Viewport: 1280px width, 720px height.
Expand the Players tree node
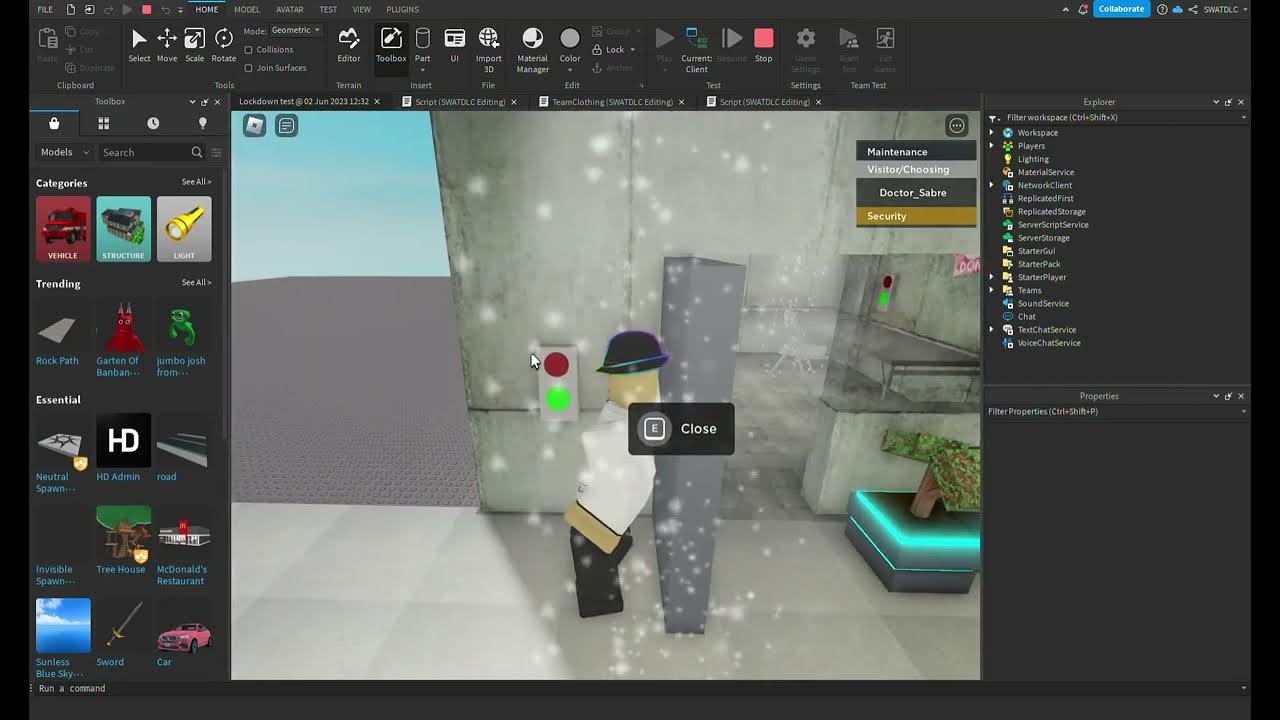point(992,146)
